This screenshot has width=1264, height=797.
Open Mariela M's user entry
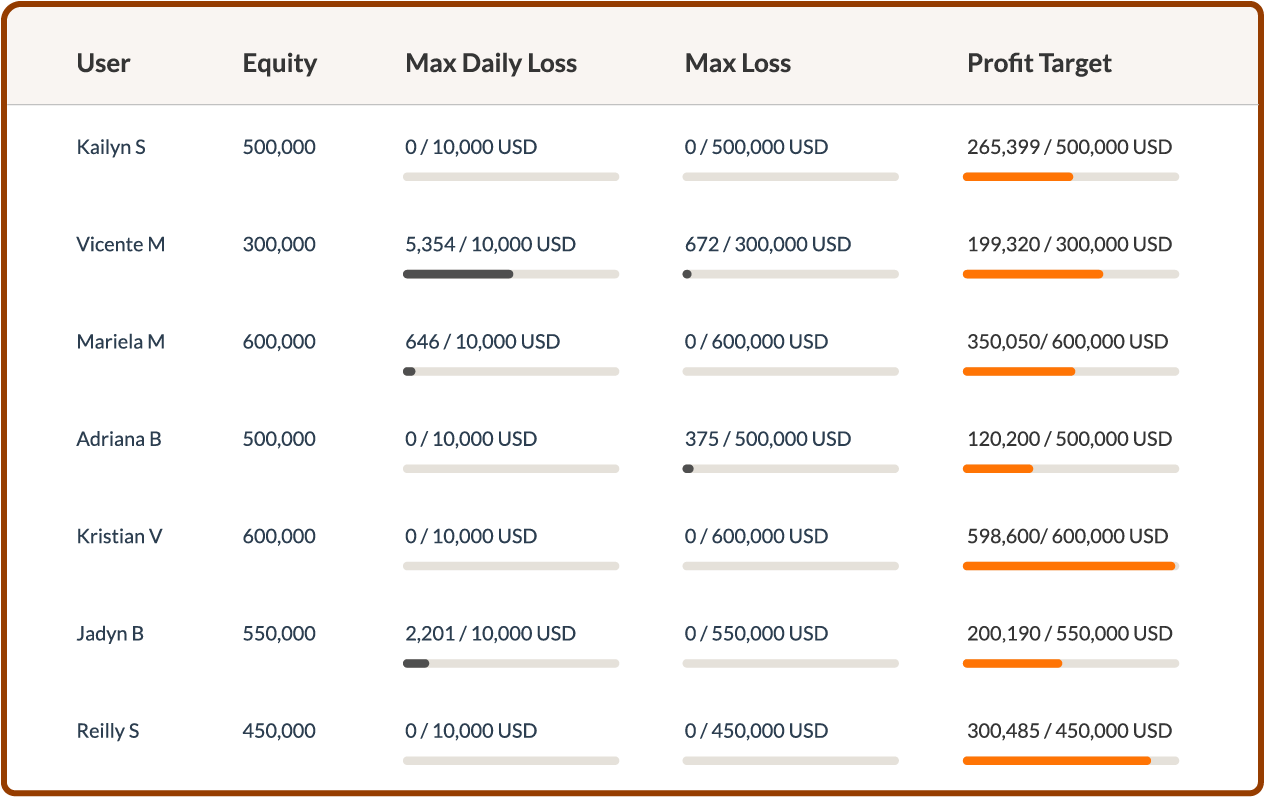coord(121,341)
